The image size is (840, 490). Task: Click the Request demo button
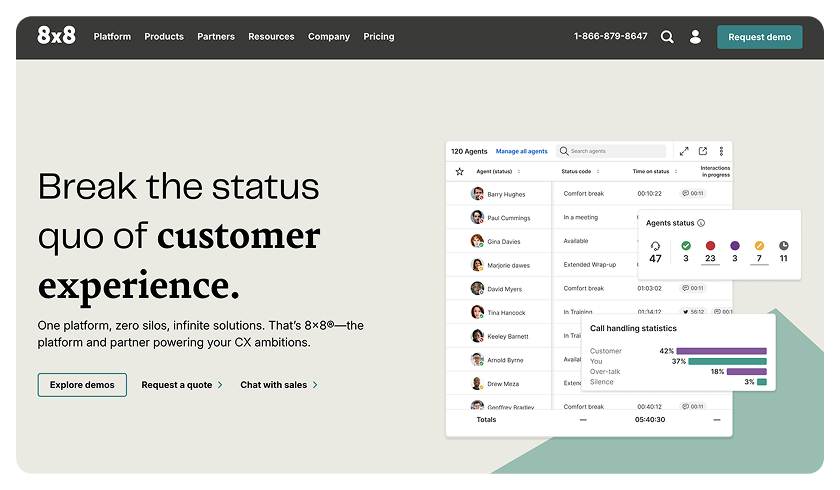tap(760, 37)
